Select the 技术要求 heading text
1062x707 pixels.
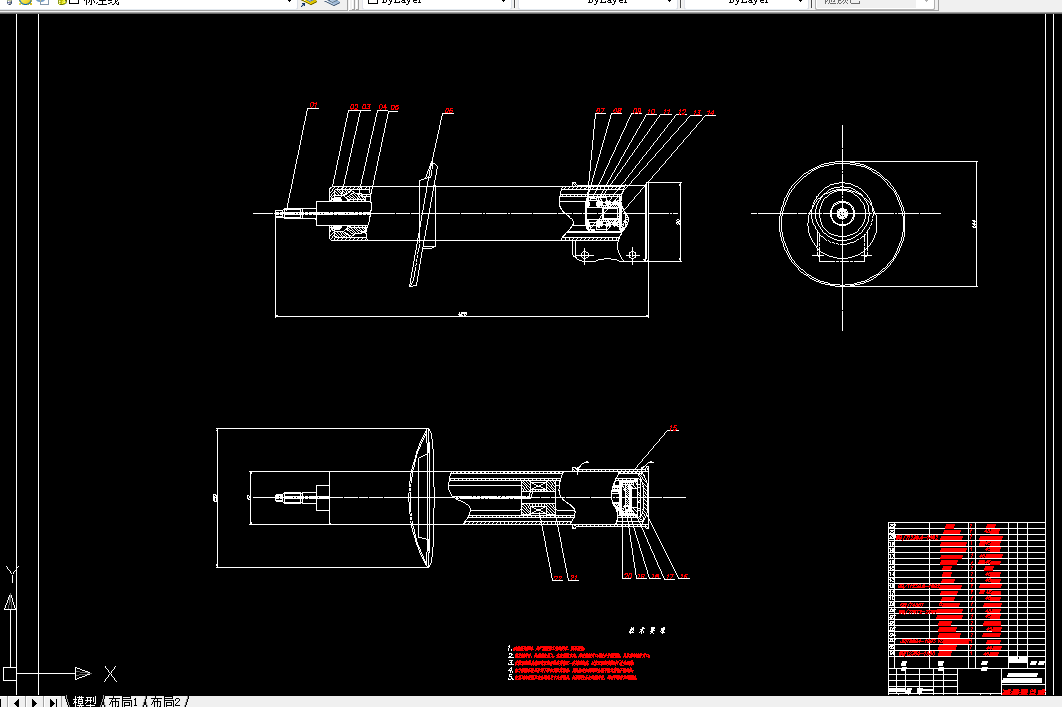[x=647, y=630]
